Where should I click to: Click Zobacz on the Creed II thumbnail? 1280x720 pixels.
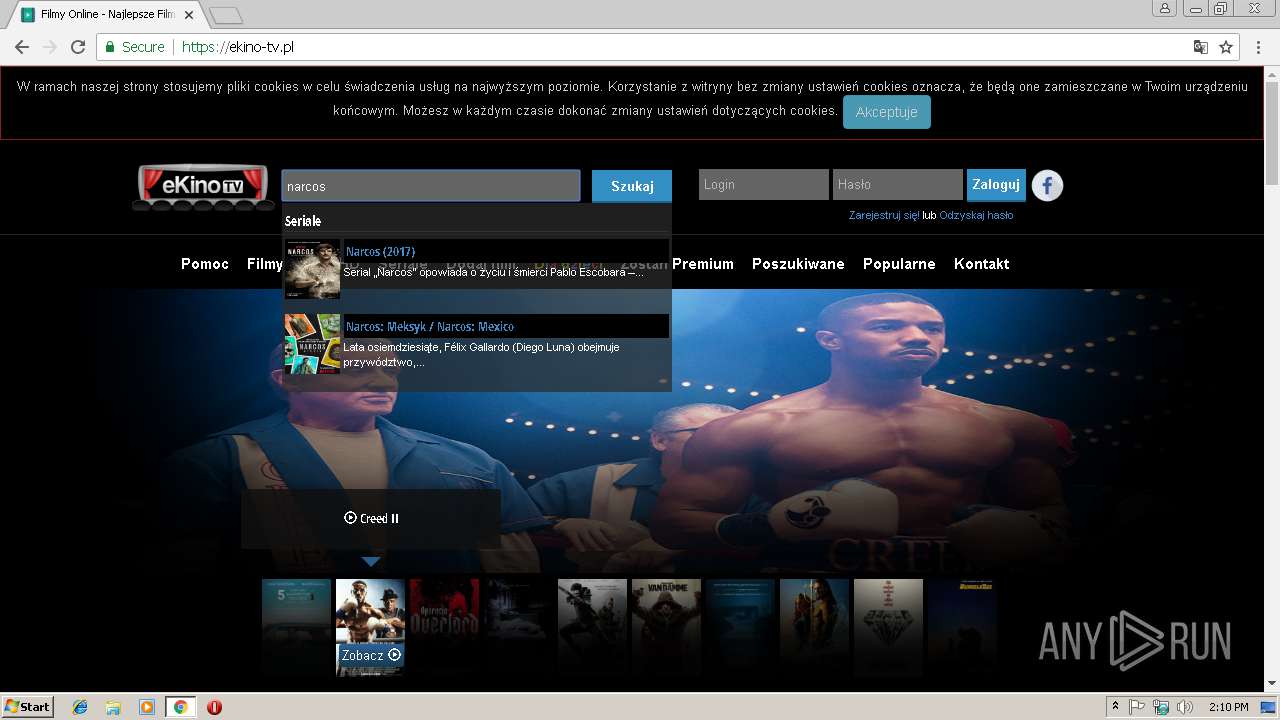pyautogui.click(x=371, y=655)
